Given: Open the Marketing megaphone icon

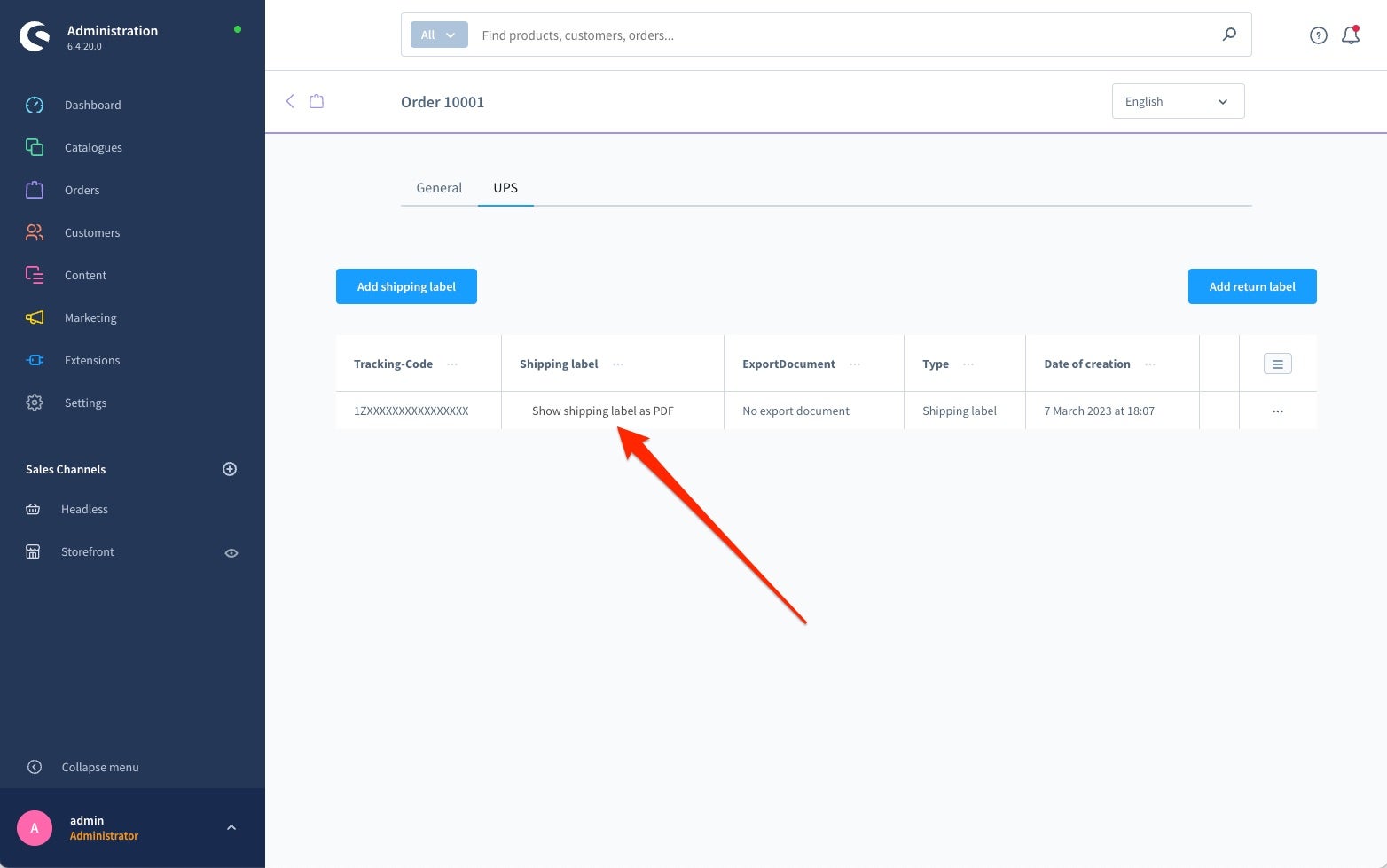Looking at the screenshot, I should point(35,317).
